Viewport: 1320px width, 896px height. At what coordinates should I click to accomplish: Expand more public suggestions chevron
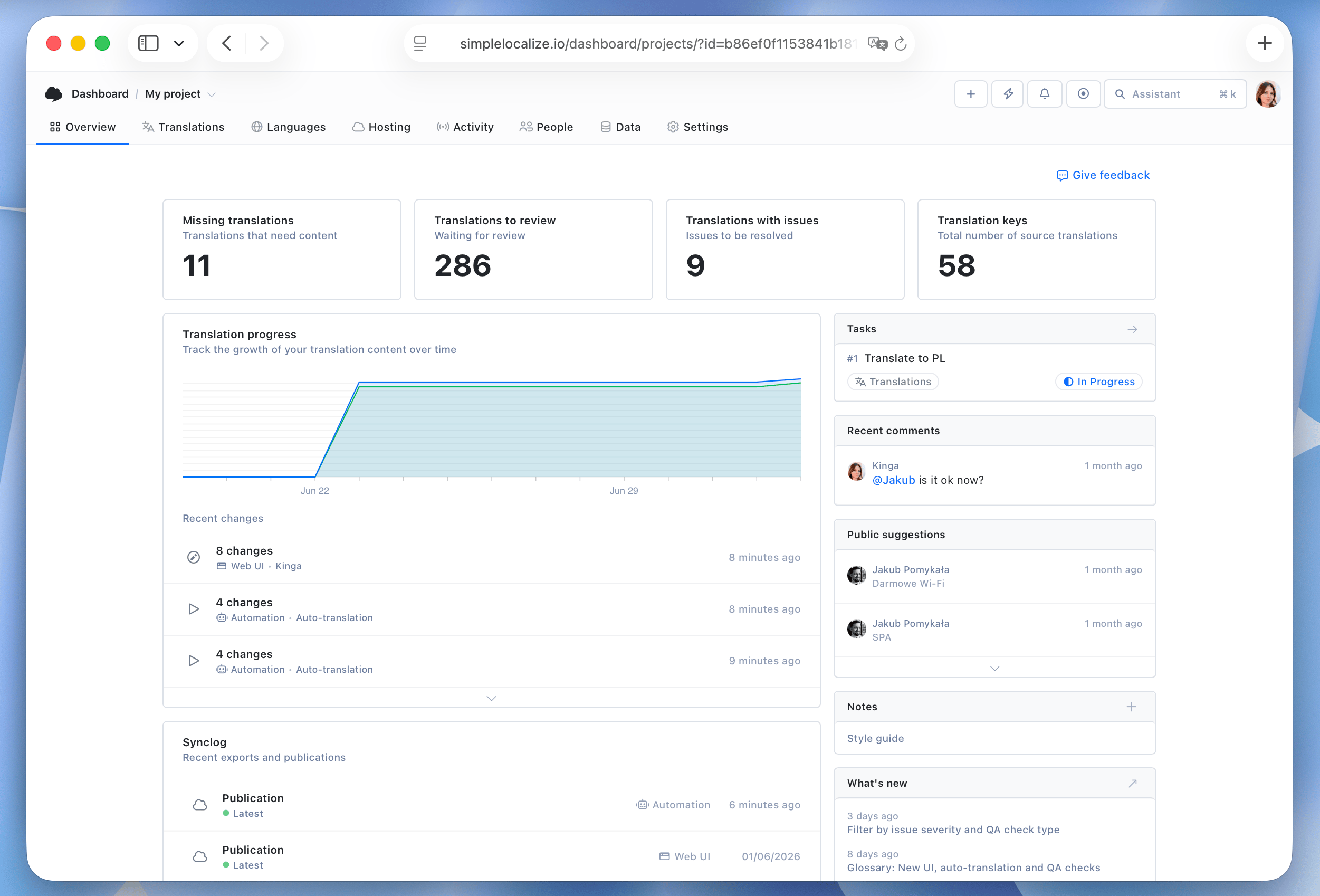tap(994, 668)
